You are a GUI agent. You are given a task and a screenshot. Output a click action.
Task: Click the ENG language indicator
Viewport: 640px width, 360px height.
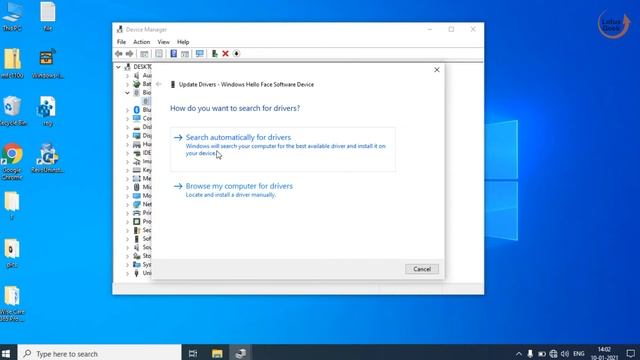[579, 353]
